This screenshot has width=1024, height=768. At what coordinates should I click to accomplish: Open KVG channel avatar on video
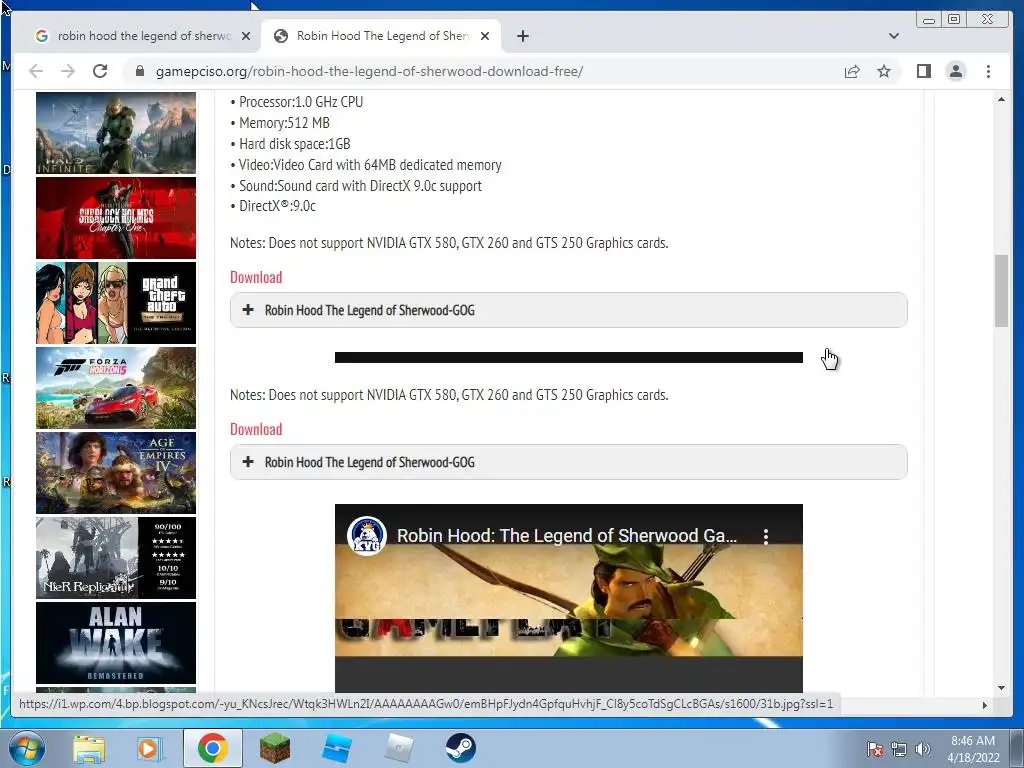click(x=366, y=536)
